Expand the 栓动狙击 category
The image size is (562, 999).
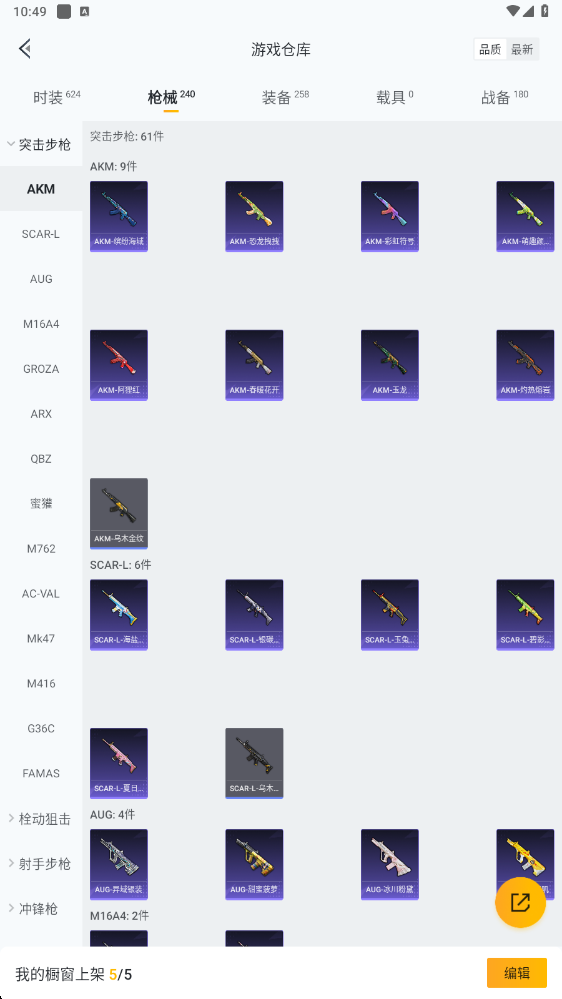(x=40, y=819)
